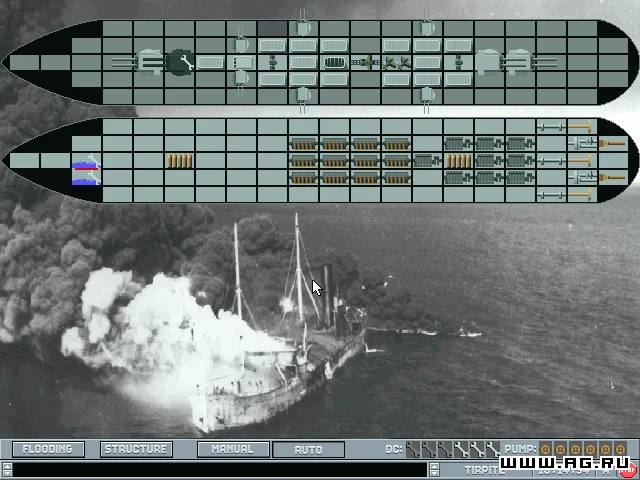This screenshot has height=480, width=640.
Task: Click the TIRPITZ ship name label
Action: pyautogui.click(x=482, y=469)
